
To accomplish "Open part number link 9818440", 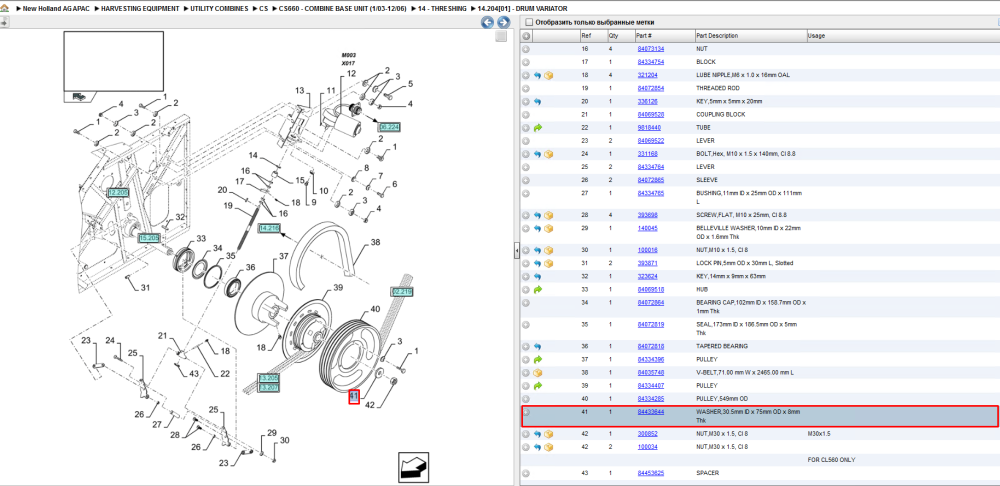I will coord(649,128).
